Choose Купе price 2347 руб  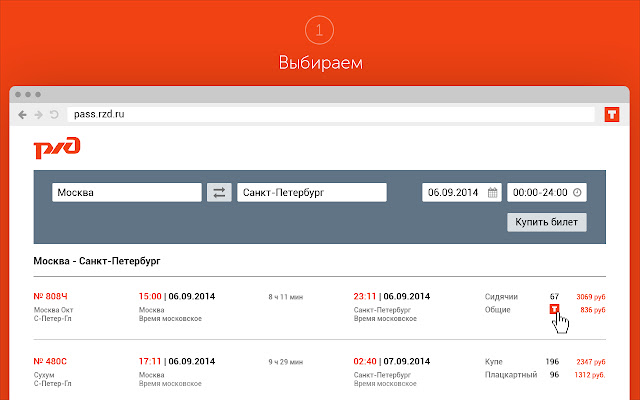point(591,362)
